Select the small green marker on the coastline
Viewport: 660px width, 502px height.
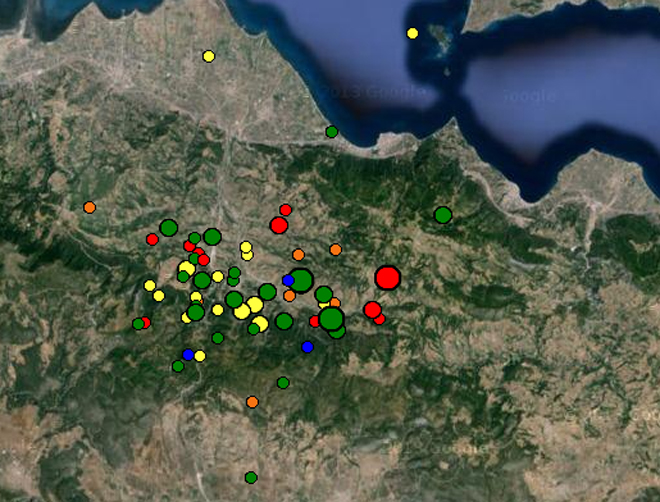(x=331, y=131)
